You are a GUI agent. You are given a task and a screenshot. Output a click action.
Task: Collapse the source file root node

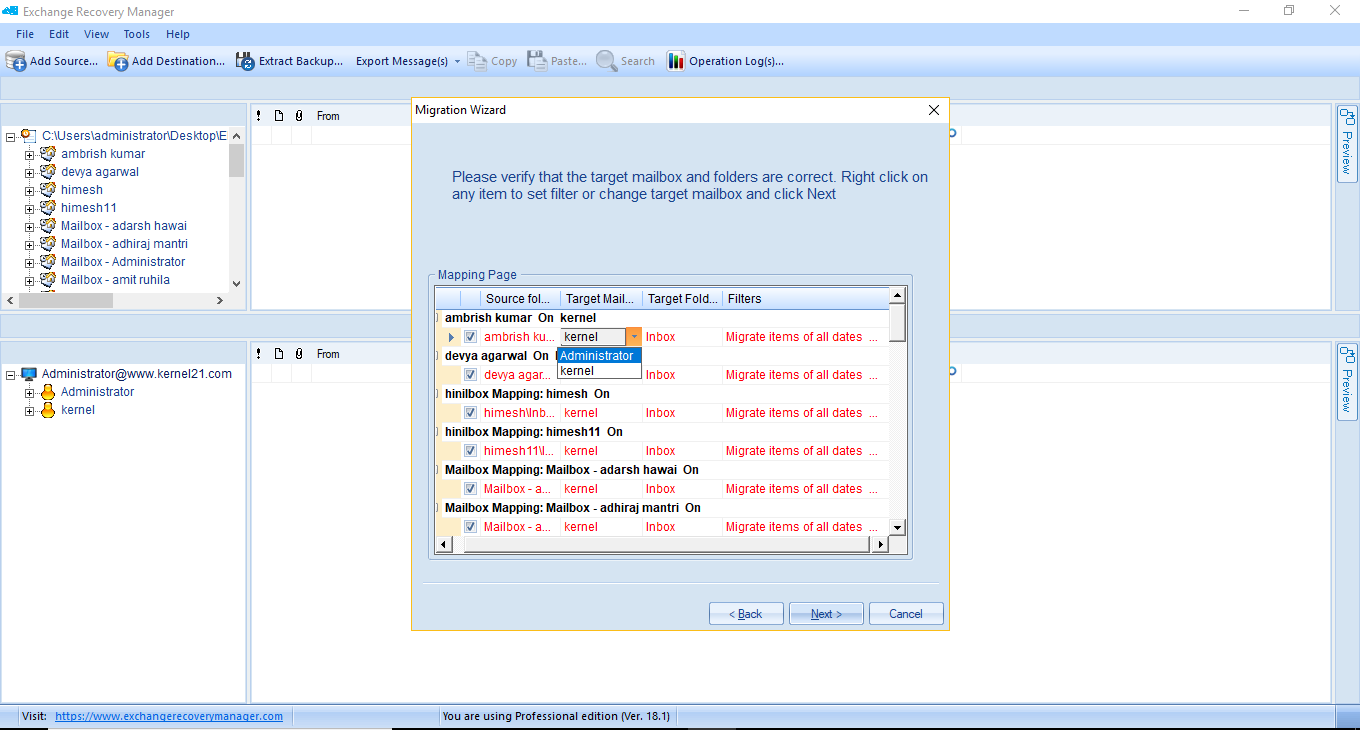tap(11, 136)
